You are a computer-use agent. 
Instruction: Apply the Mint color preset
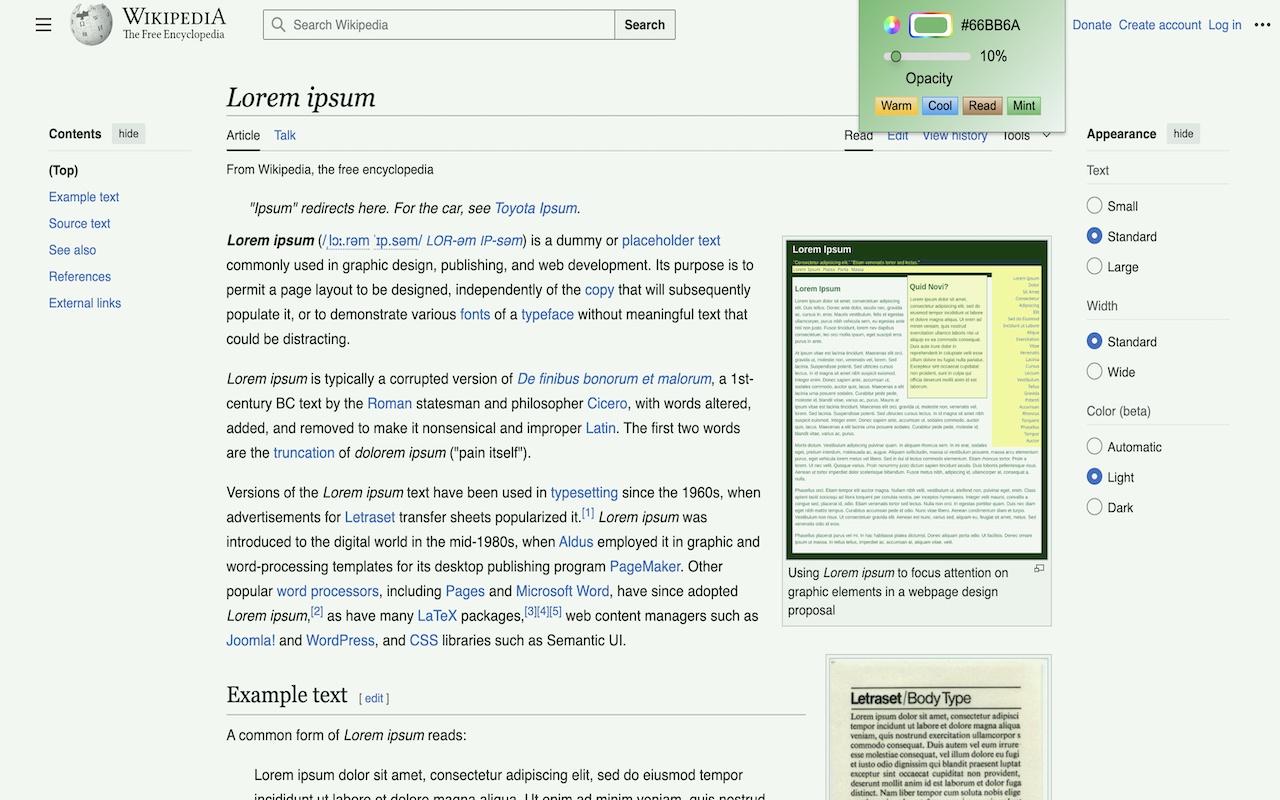1024,106
